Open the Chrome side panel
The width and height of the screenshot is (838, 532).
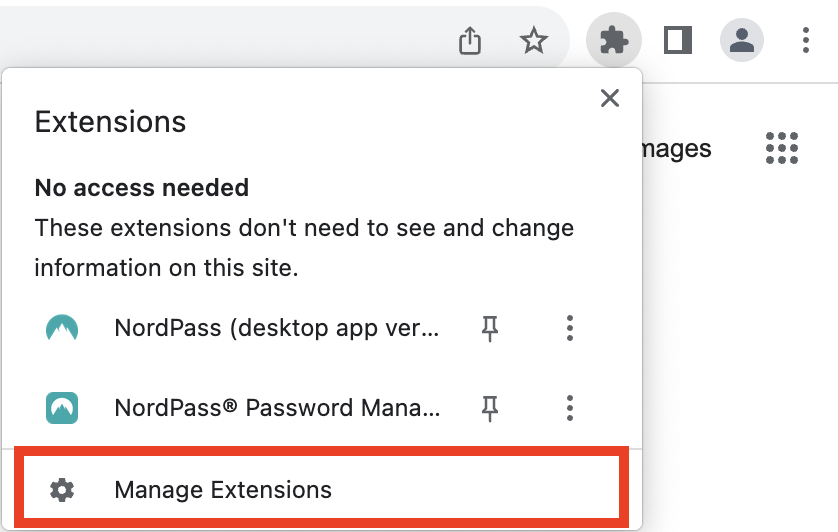coord(678,41)
